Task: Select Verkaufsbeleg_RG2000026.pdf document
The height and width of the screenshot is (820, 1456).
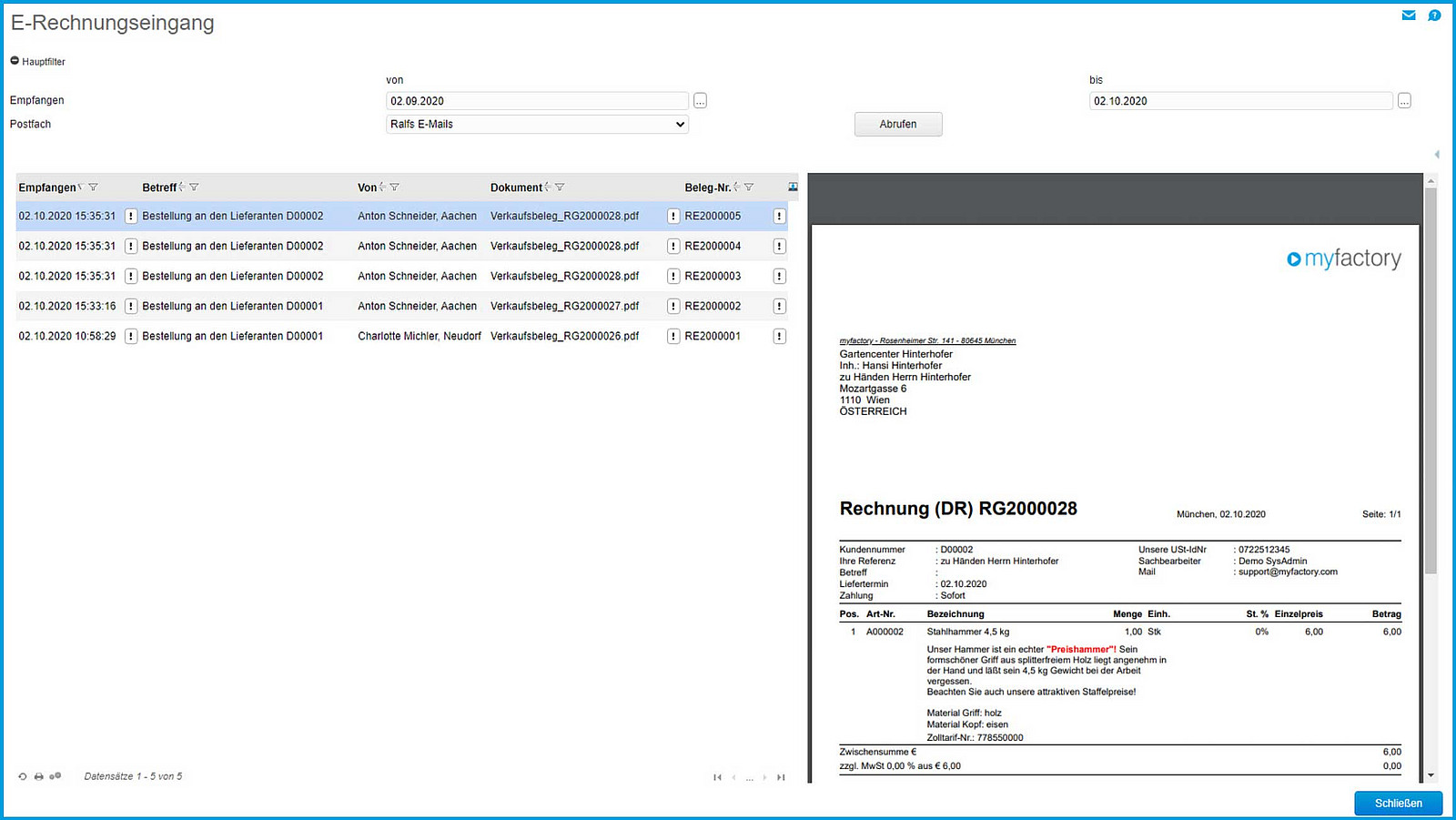Action: [x=564, y=337]
